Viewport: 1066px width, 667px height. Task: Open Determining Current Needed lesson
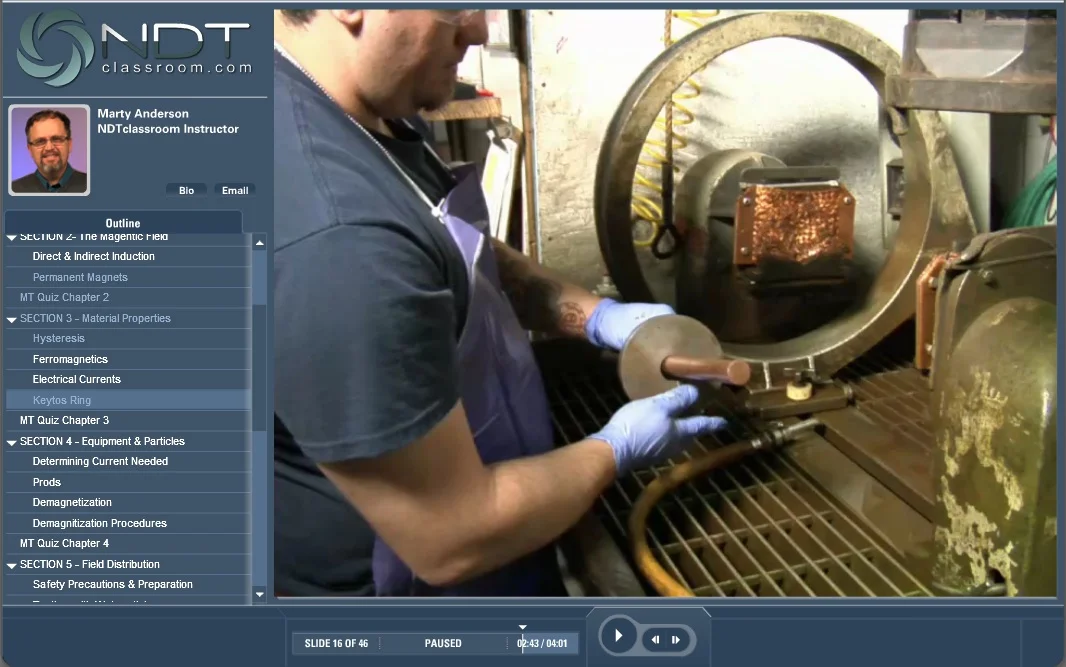click(x=100, y=461)
